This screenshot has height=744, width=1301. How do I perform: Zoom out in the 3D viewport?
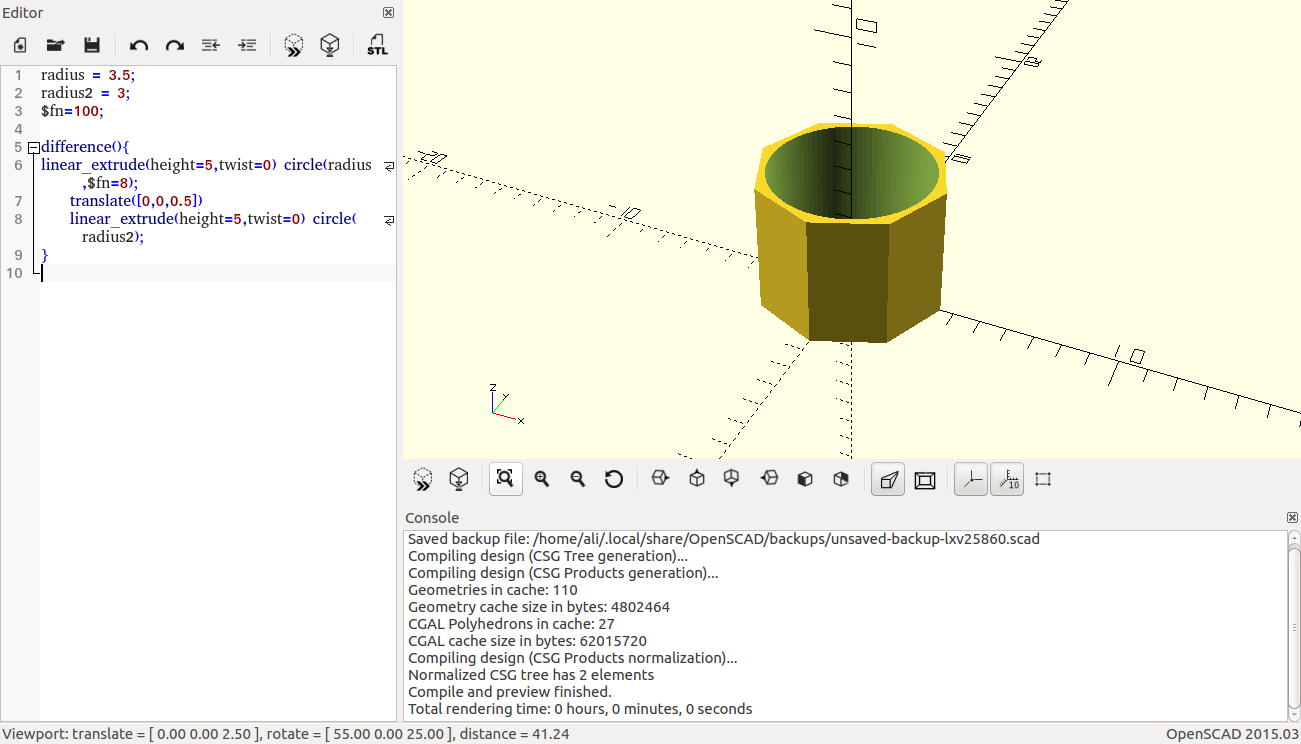click(x=577, y=479)
